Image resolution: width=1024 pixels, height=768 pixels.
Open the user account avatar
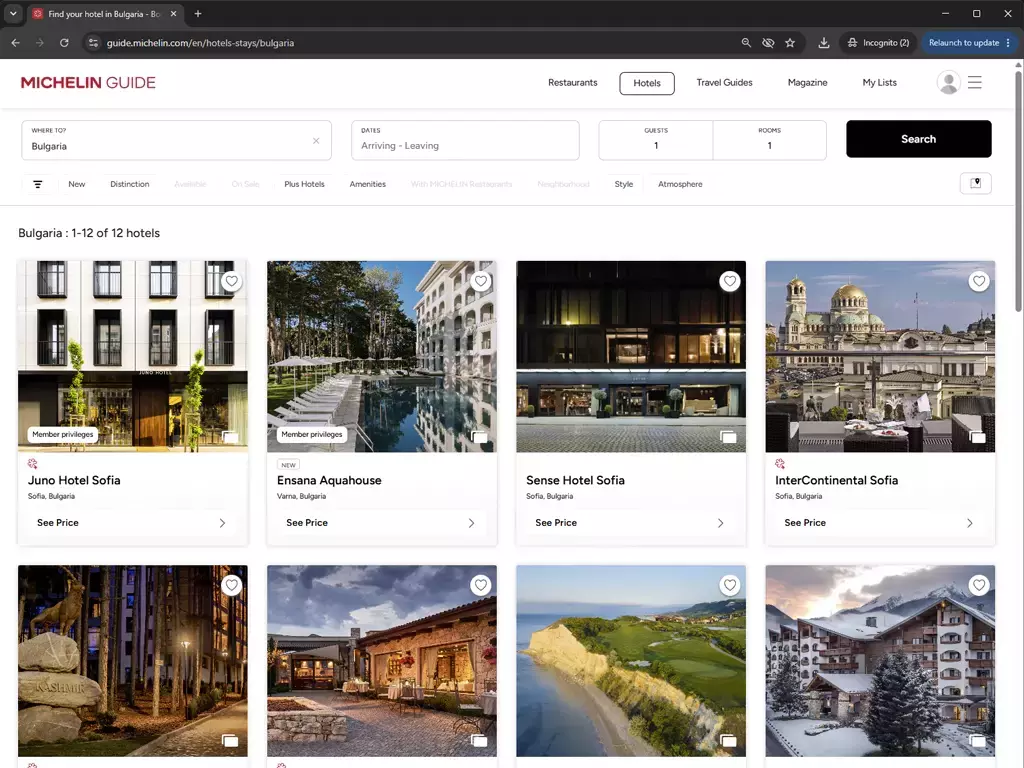pos(948,82)
